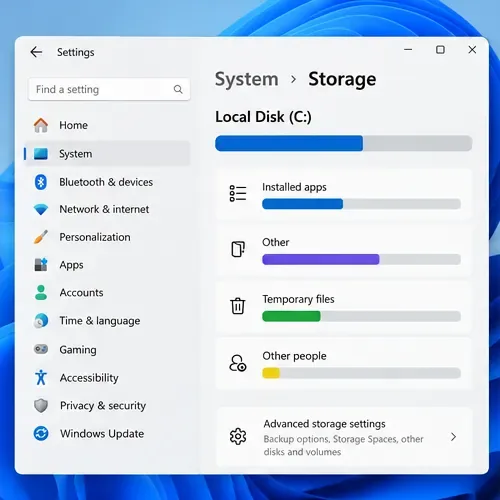Open Installed apps storage details
The height and width of the screenshot is (500, 500).
pos(344,194)
